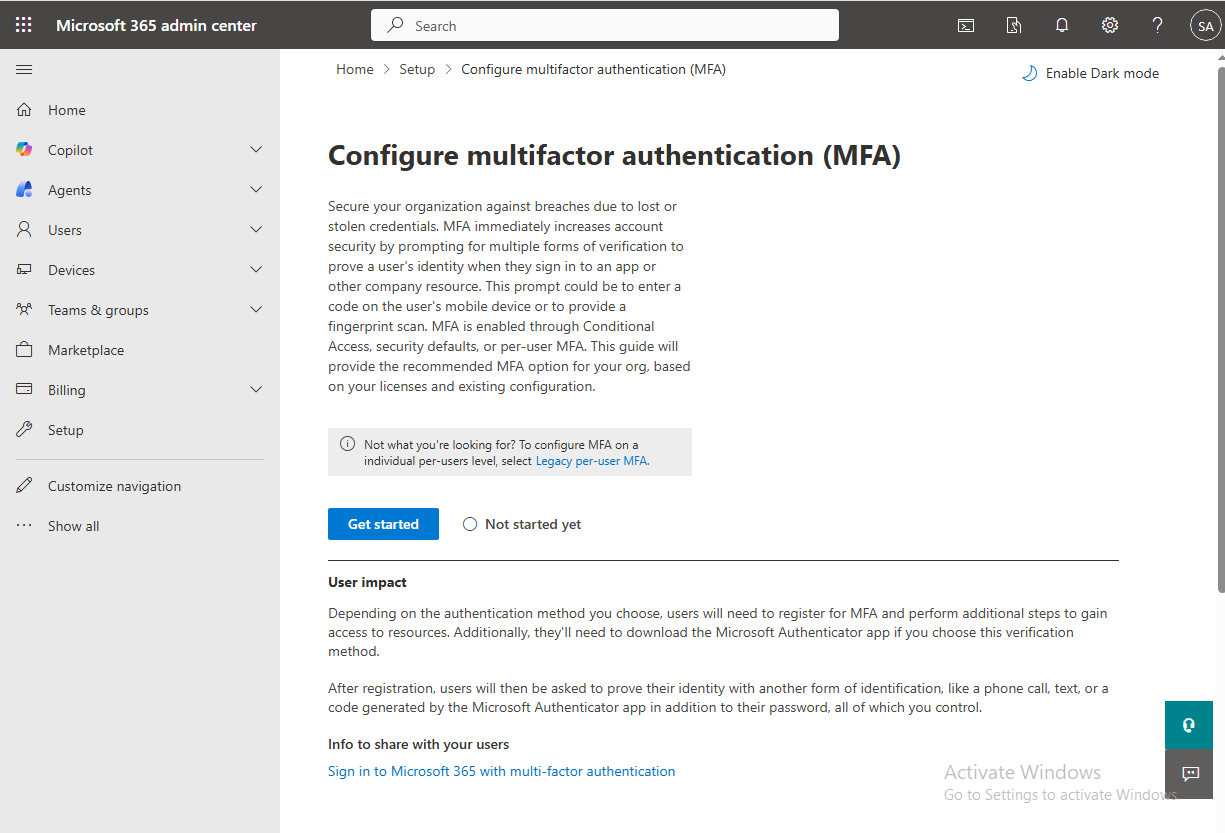The width and height of the screenshot is (1225, 833).
Task: Click the Customize navigation pencil icon
Action: point(24,486)
